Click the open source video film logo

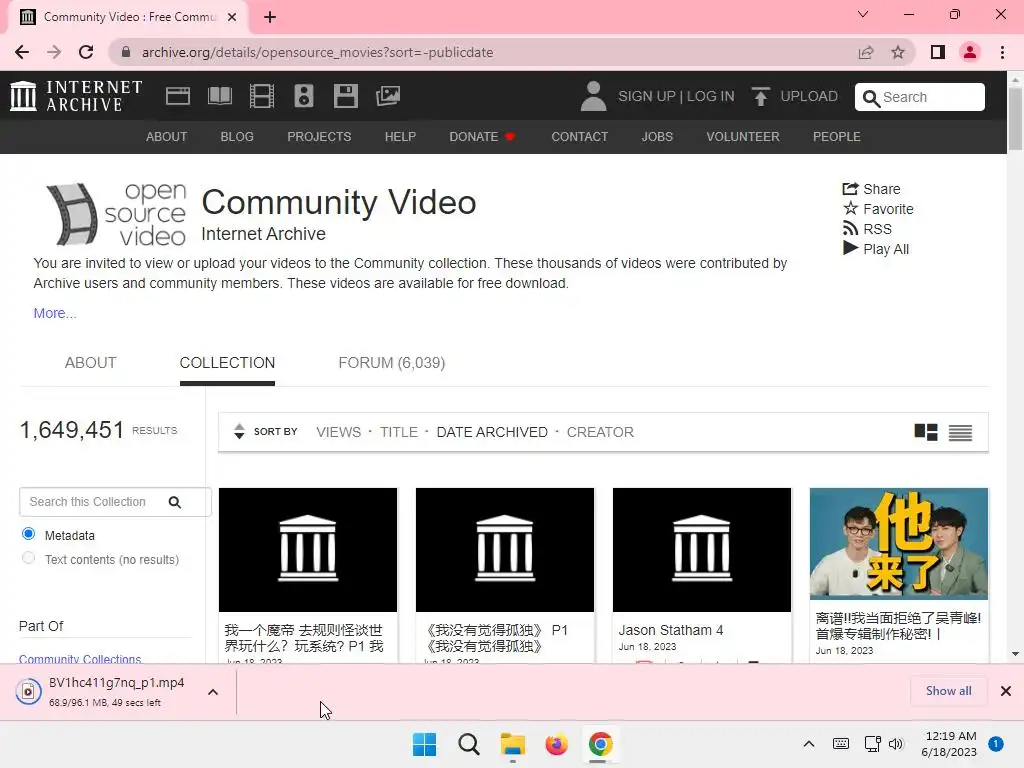(x=116, y=214)
